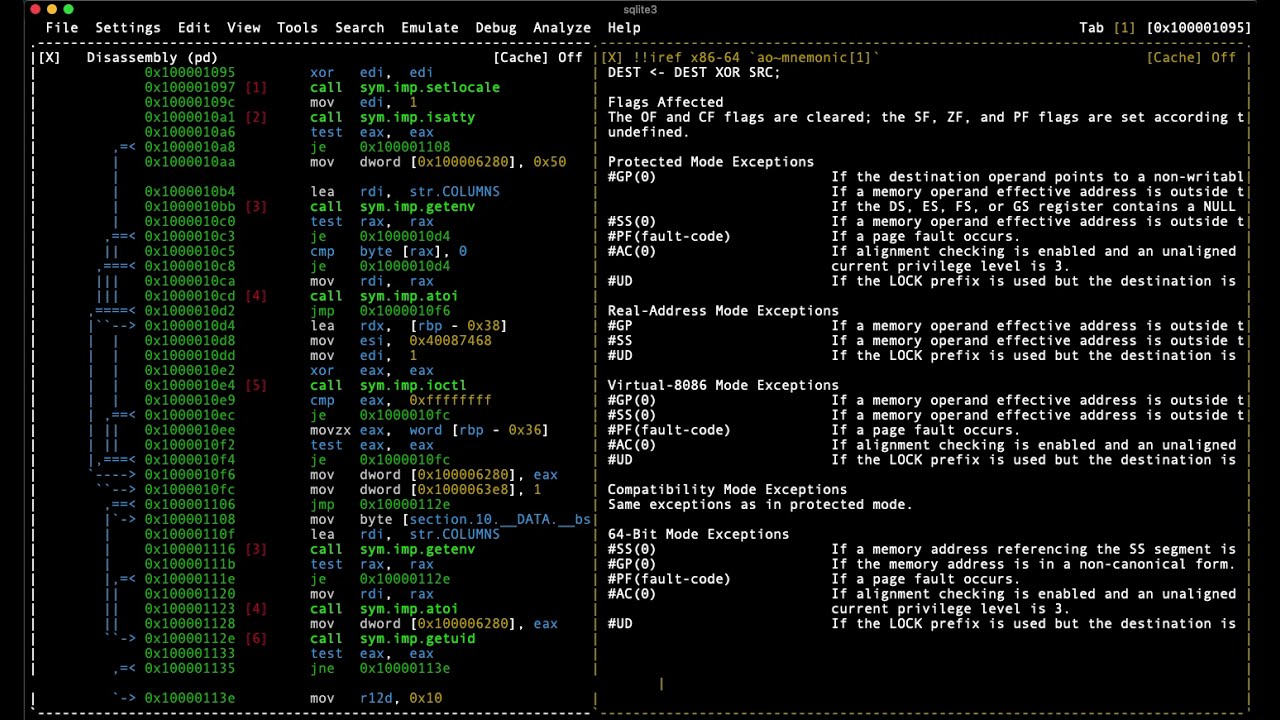Open the Emulate menu

point(430,28)
